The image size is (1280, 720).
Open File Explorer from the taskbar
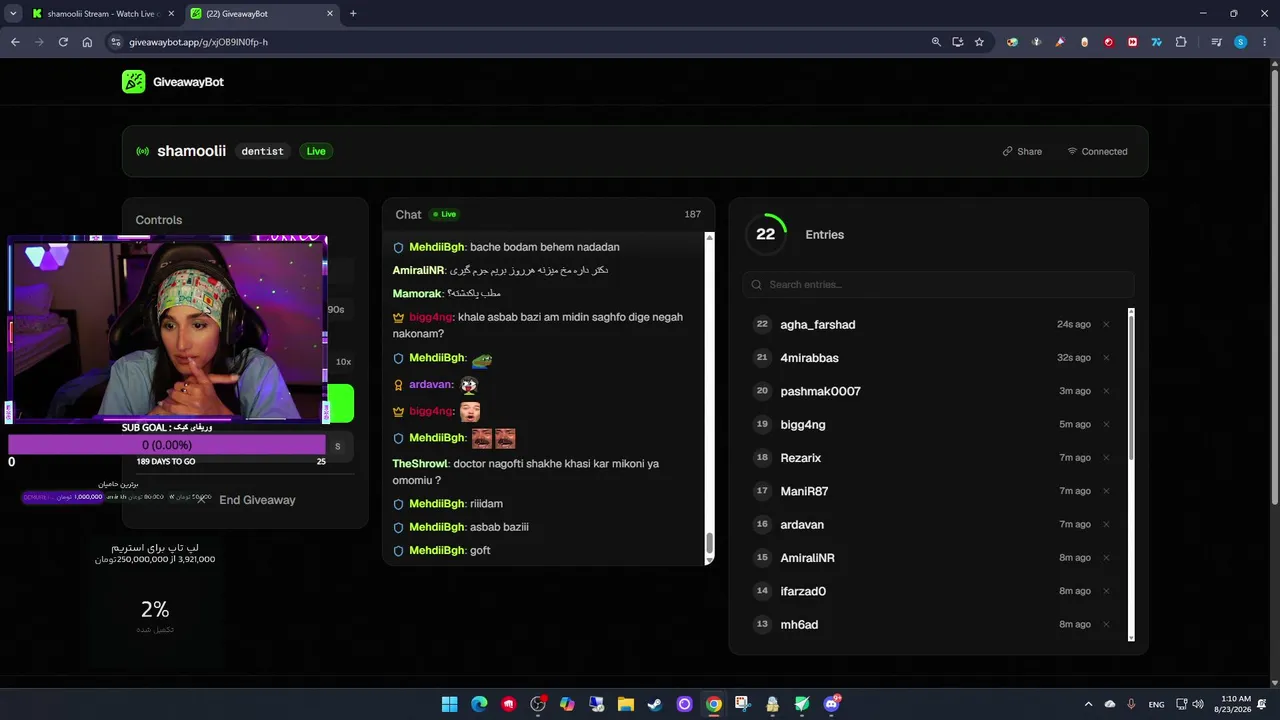pos(625,704)
